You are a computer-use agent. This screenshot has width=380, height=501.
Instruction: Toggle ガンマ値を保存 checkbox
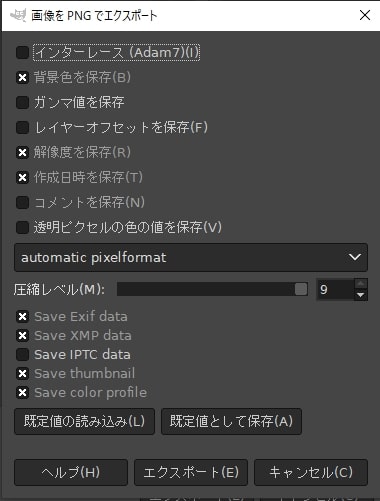[x=22, y=102]
